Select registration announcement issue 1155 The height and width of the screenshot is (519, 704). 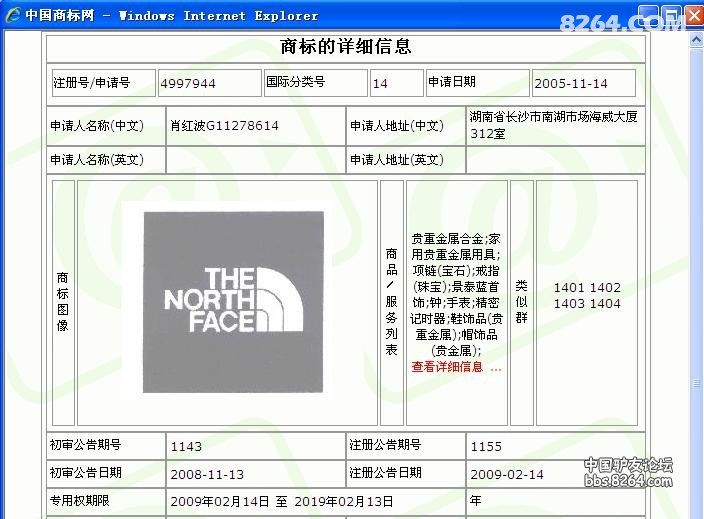(x=486, y=446)
